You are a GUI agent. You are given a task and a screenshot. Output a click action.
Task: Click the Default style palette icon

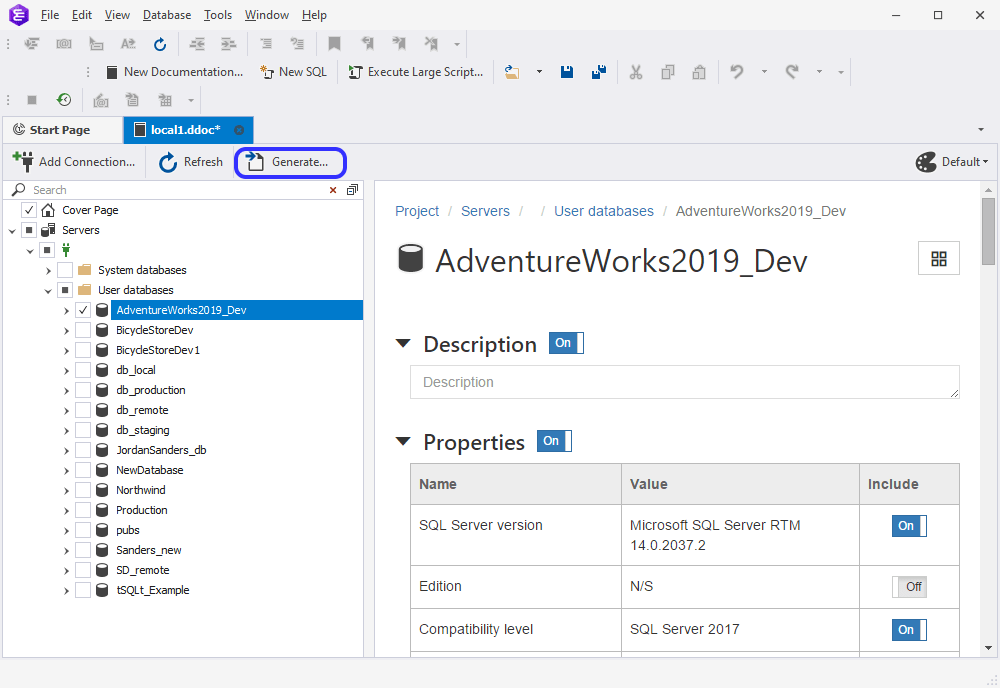click(926, 162)
